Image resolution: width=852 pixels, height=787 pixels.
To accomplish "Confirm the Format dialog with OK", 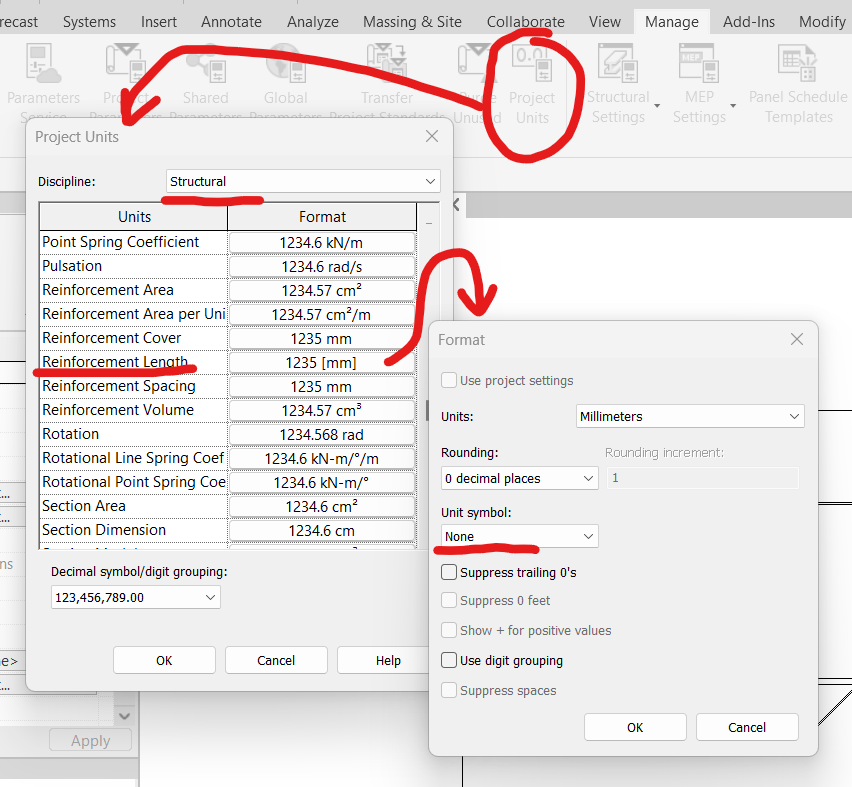I will tap(635, 727).
